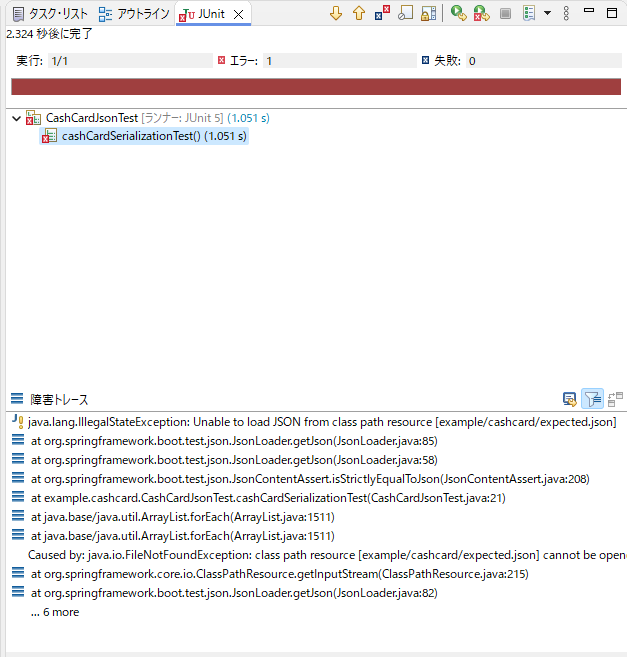This screenshot has width=627, height=657.
Task: Switch to the タスク・リスト tab
Action: pyautogui.click(x=50, y=14)
